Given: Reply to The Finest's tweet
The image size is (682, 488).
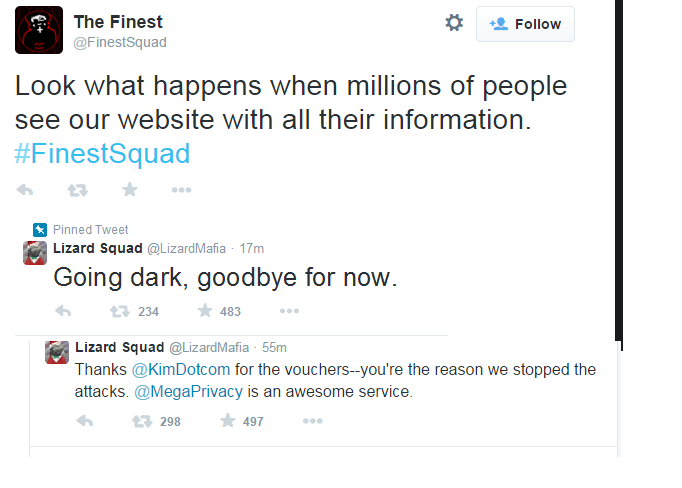Looking at the screenshot, I should (25, 190).
